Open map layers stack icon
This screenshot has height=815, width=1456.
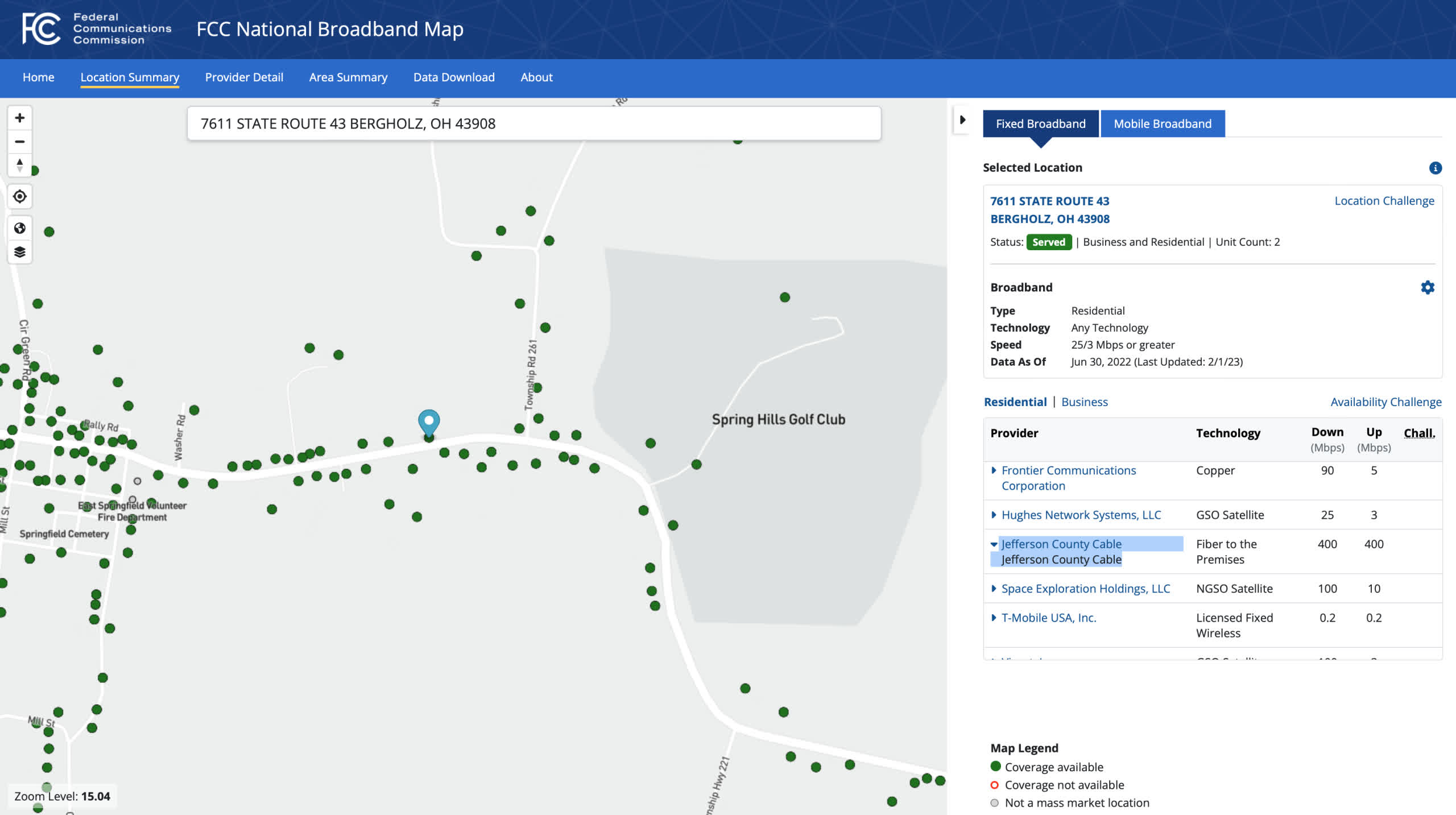click(x=20, y=252)
